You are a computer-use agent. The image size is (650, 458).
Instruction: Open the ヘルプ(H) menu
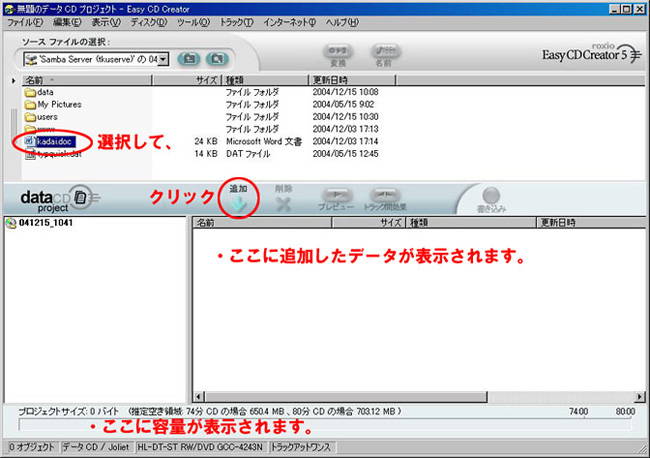(342, 22)
